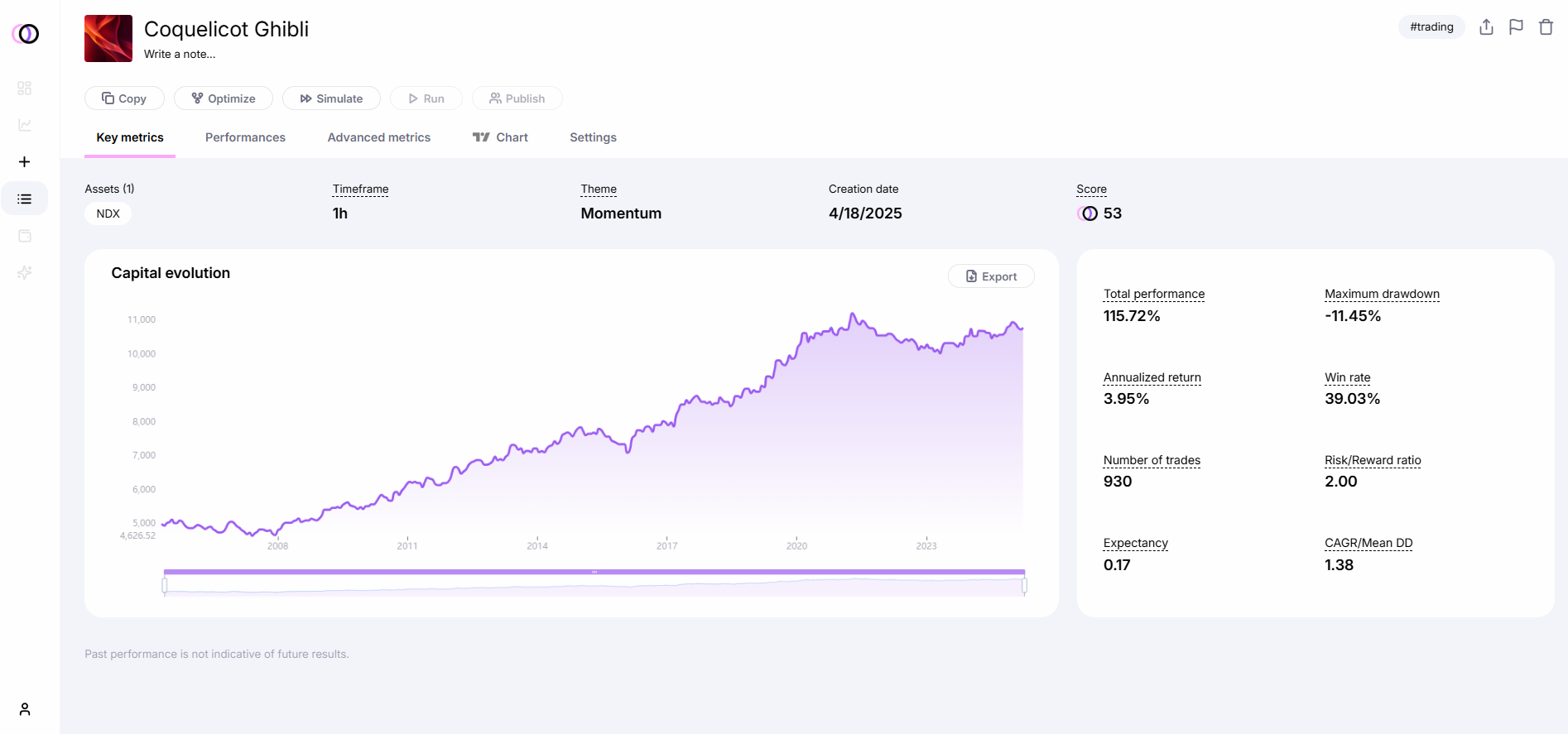Open the list icon in the sidebar
Viewport: 1568px width, 734px height.
(25, 199)
